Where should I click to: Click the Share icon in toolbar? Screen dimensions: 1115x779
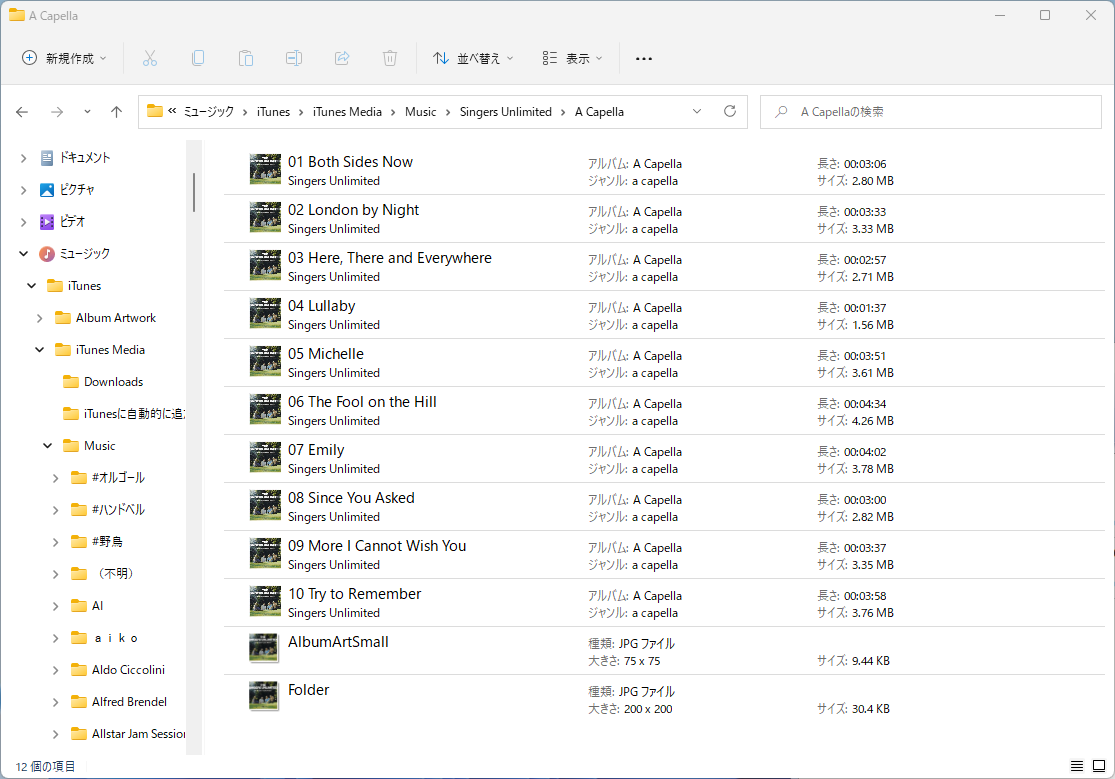tap(342, 58)
